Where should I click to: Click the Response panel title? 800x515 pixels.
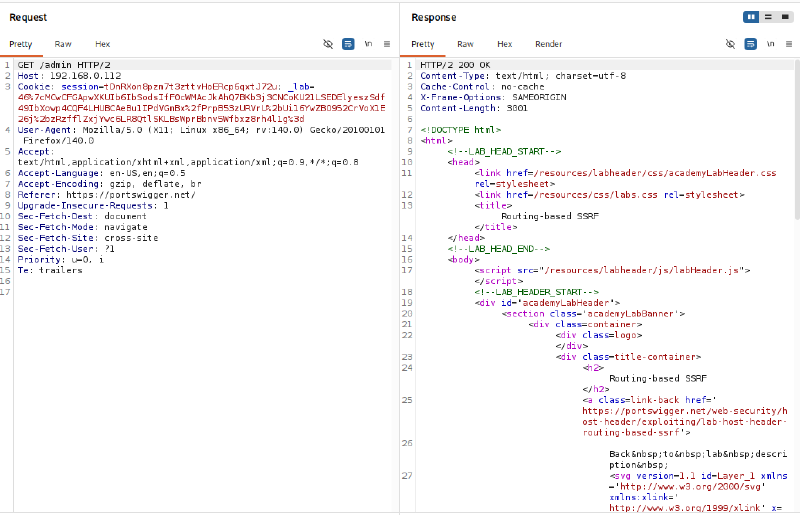pyautogui.click(x=434, y=17)
